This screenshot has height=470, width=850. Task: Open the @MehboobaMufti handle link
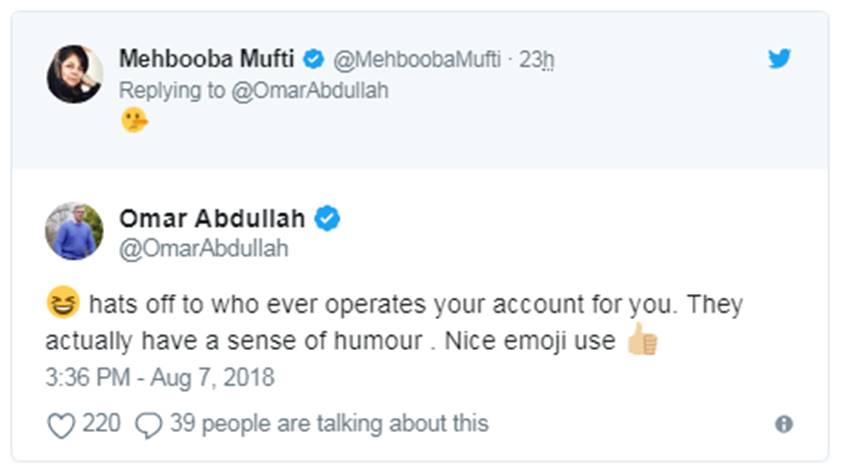click(416, 60)
